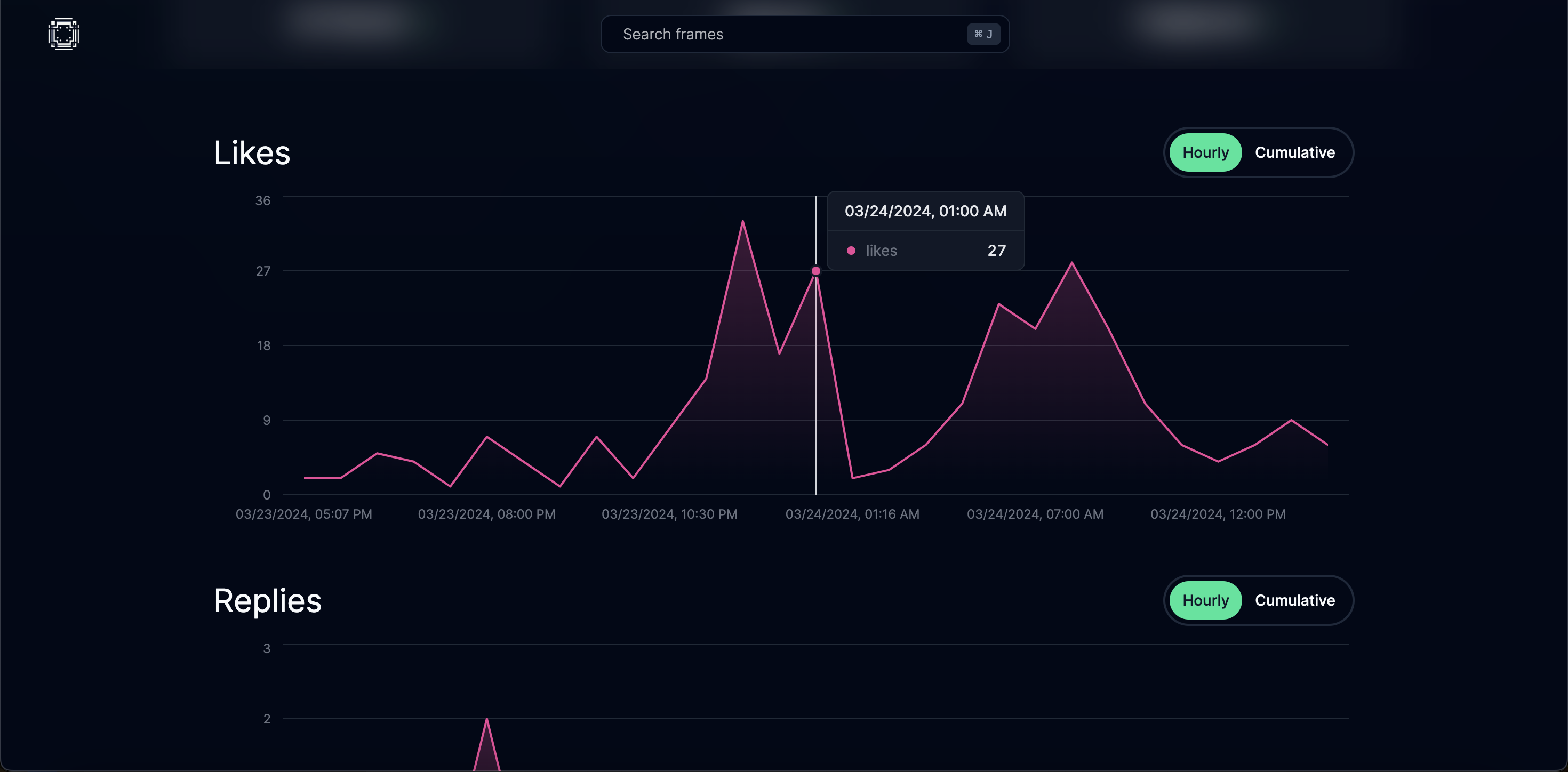The height and width of the screenshot is (772, 1568).
Task: Click x-axis label '03/23/2024, 10:30 PM'
Action: tap(669, 514)
